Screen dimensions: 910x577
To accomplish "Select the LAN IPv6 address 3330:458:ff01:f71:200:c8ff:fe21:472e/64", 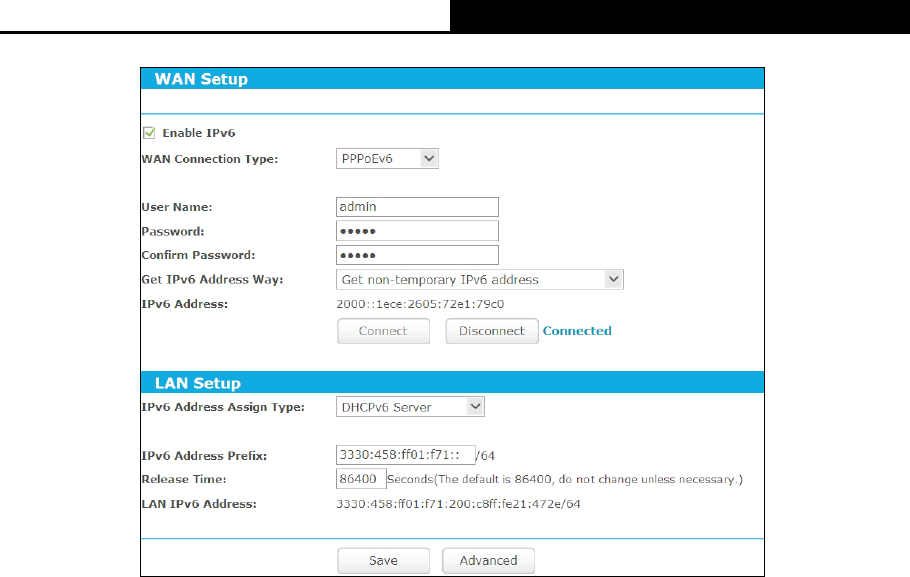I will [458, 504].
